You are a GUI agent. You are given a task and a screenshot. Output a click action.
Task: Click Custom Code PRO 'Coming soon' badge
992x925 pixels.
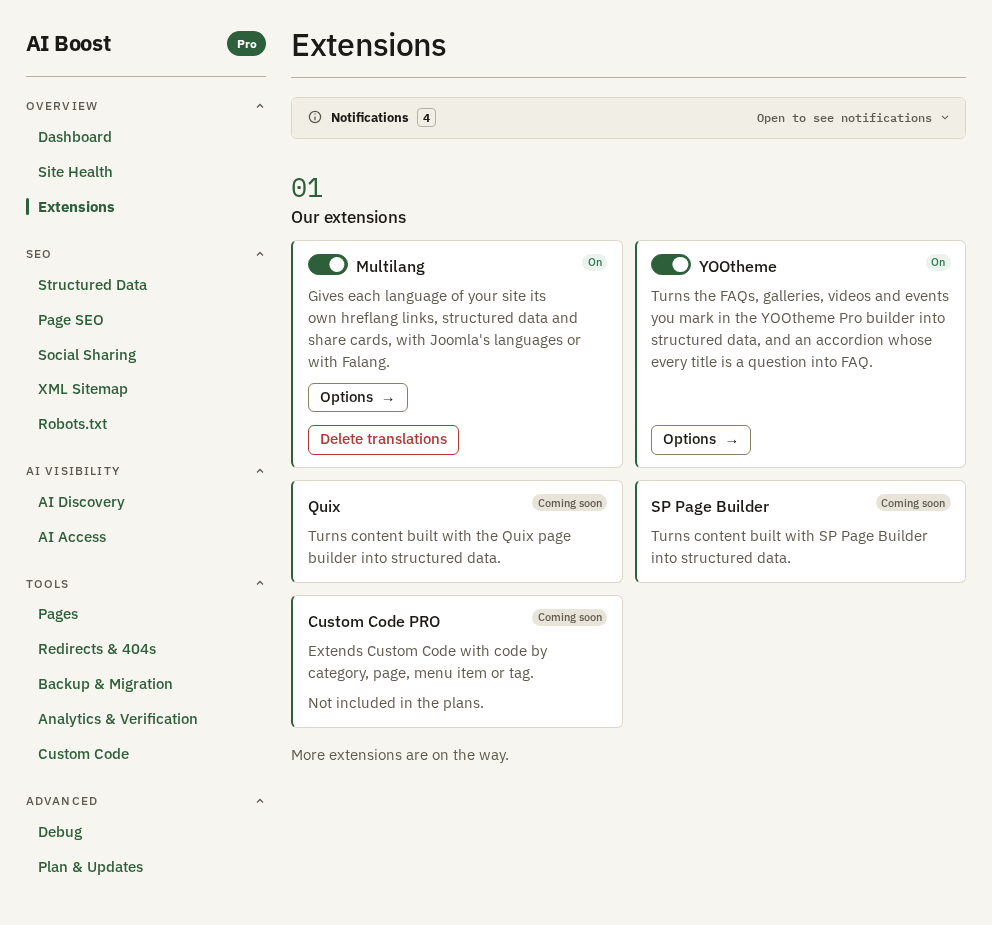pyautogui.click(x=569, y=618)
